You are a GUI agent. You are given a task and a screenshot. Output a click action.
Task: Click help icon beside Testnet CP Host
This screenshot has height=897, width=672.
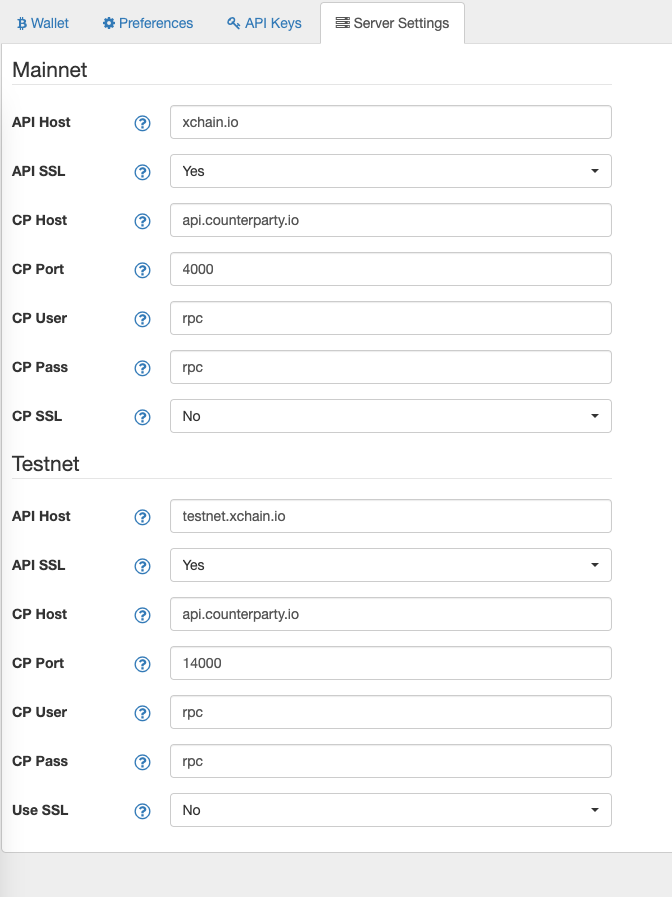142,615
